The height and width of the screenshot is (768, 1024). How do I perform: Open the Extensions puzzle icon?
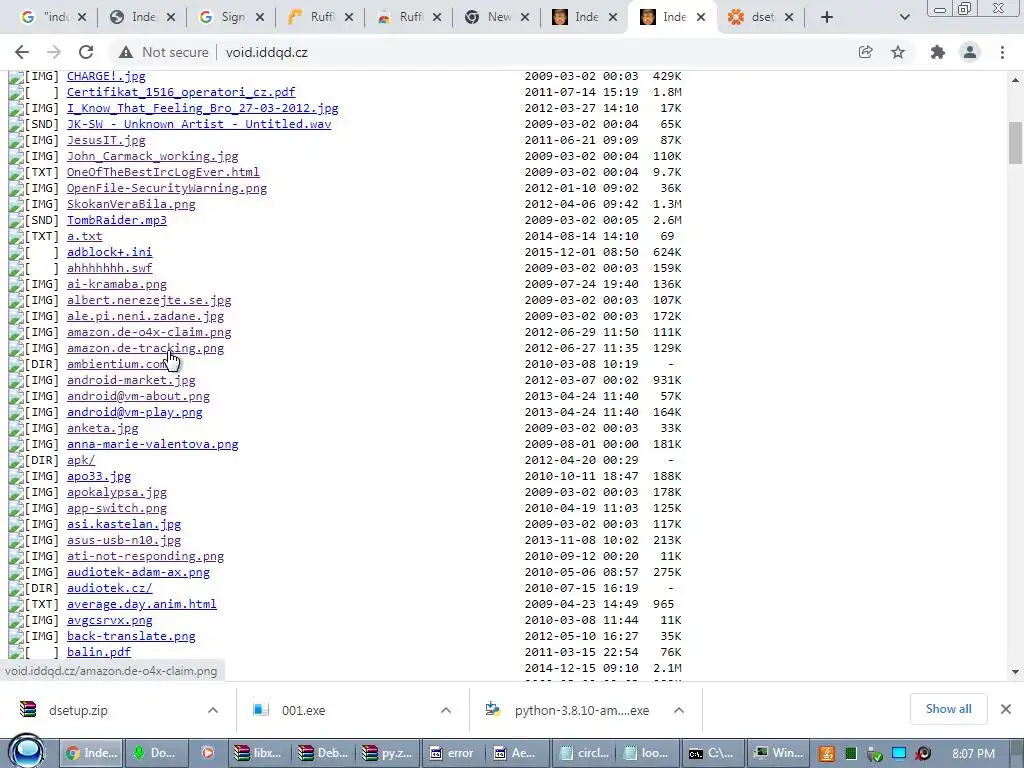[x=938, y=52]
